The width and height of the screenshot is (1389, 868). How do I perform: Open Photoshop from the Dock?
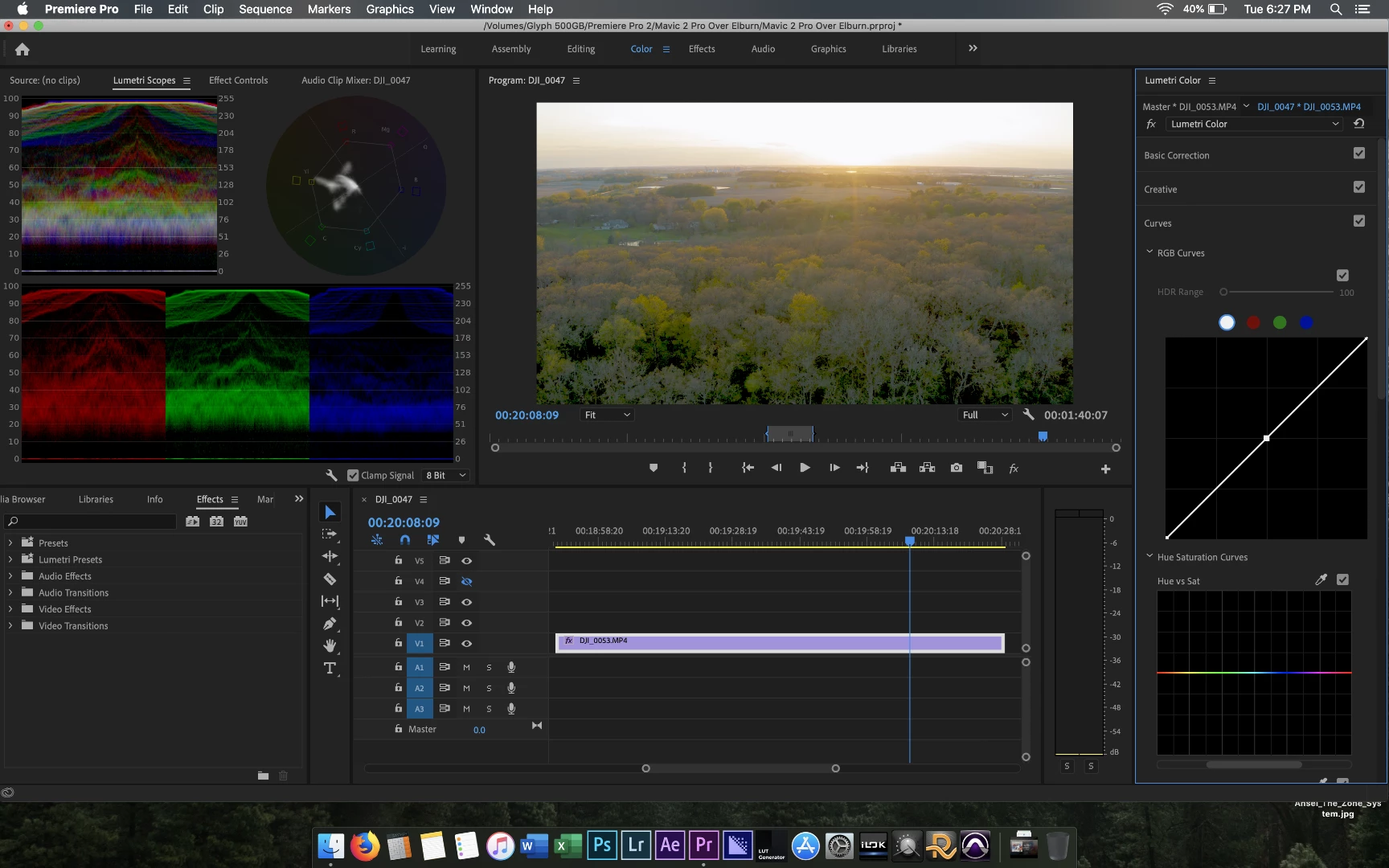(602, 845)
